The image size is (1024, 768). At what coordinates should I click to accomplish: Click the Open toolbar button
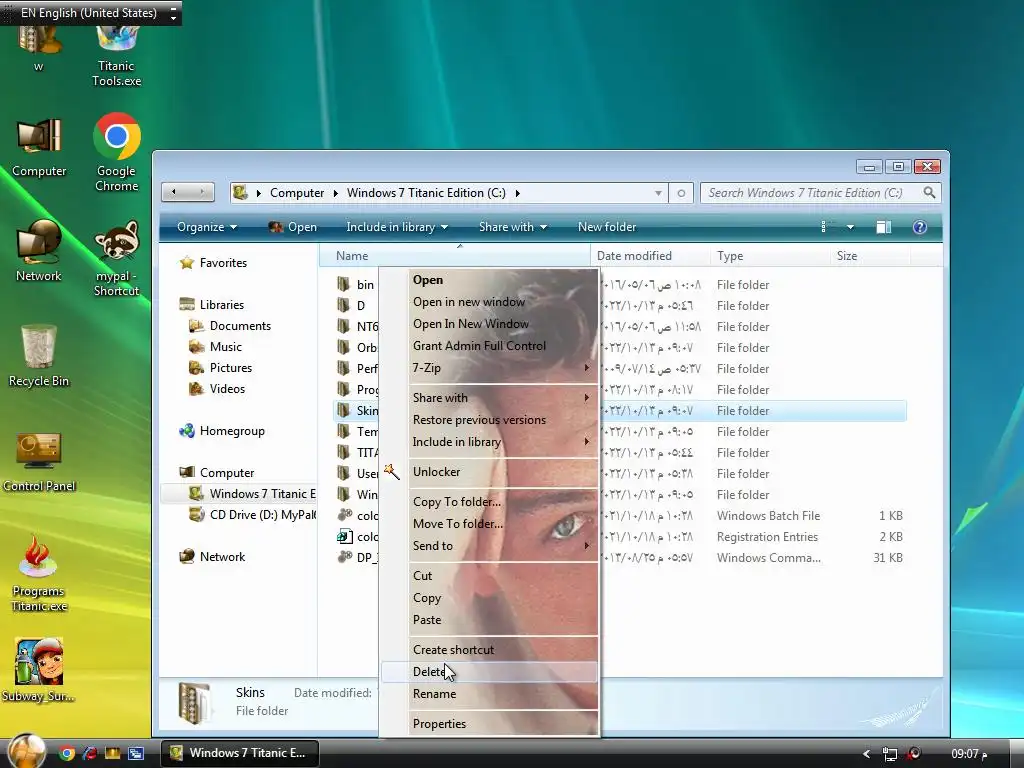(x=293, y=227)
